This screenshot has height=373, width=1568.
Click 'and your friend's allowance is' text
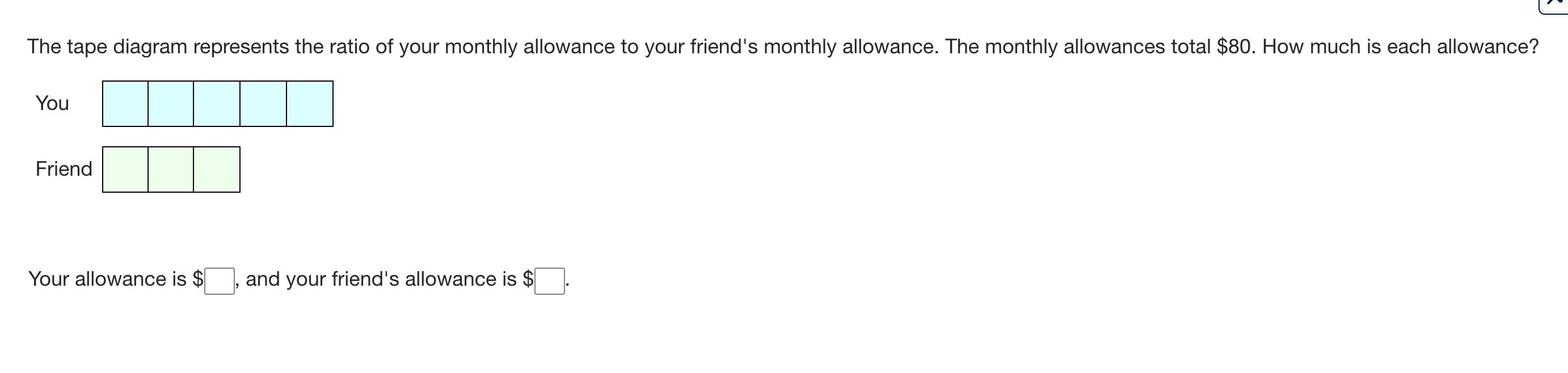[x=381, y=279]
